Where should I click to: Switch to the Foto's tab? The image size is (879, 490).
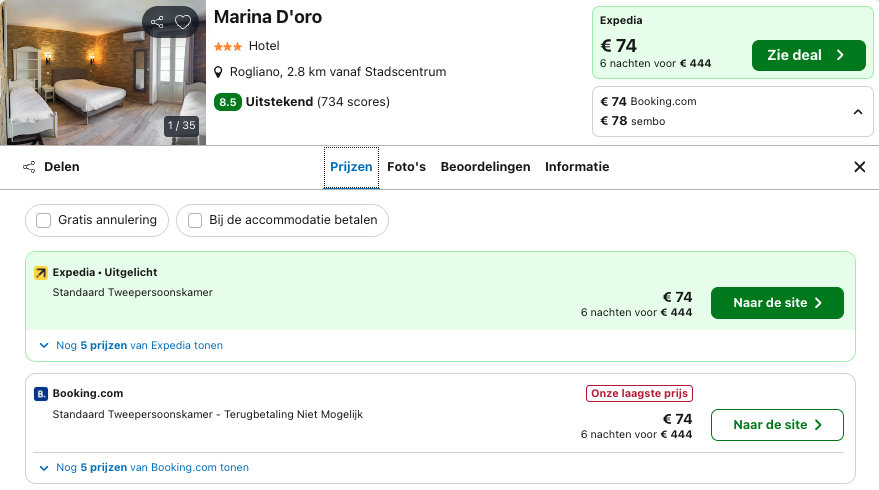[x=406, y=167]
